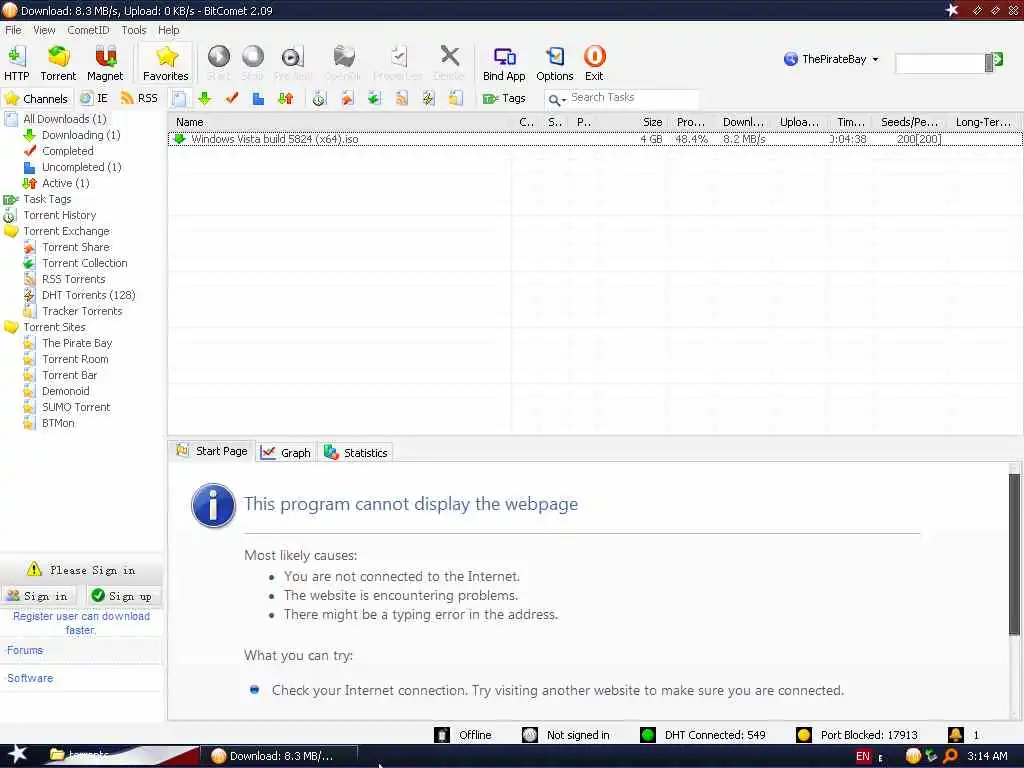The height and width of the screenshot is (768, 1024).
Task: Click the HTTP download icon
Action: 17,63
